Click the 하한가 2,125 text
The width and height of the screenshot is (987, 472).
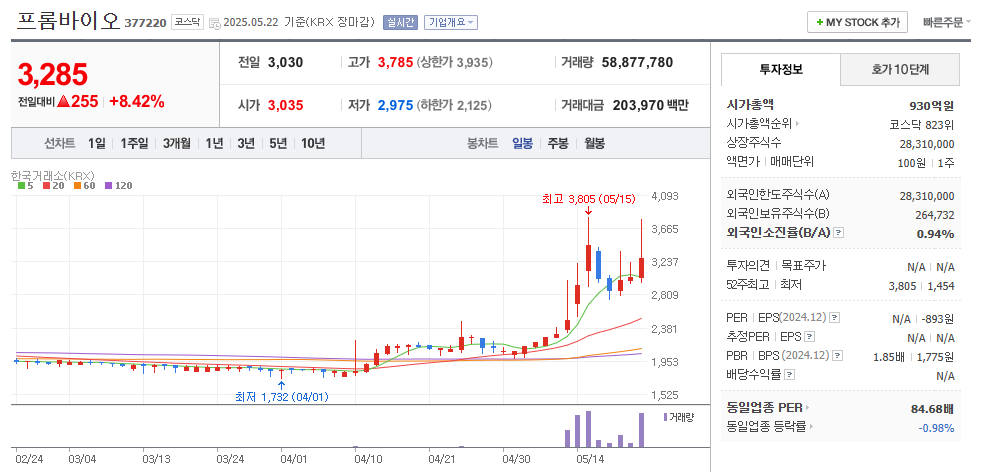[454, 105]
